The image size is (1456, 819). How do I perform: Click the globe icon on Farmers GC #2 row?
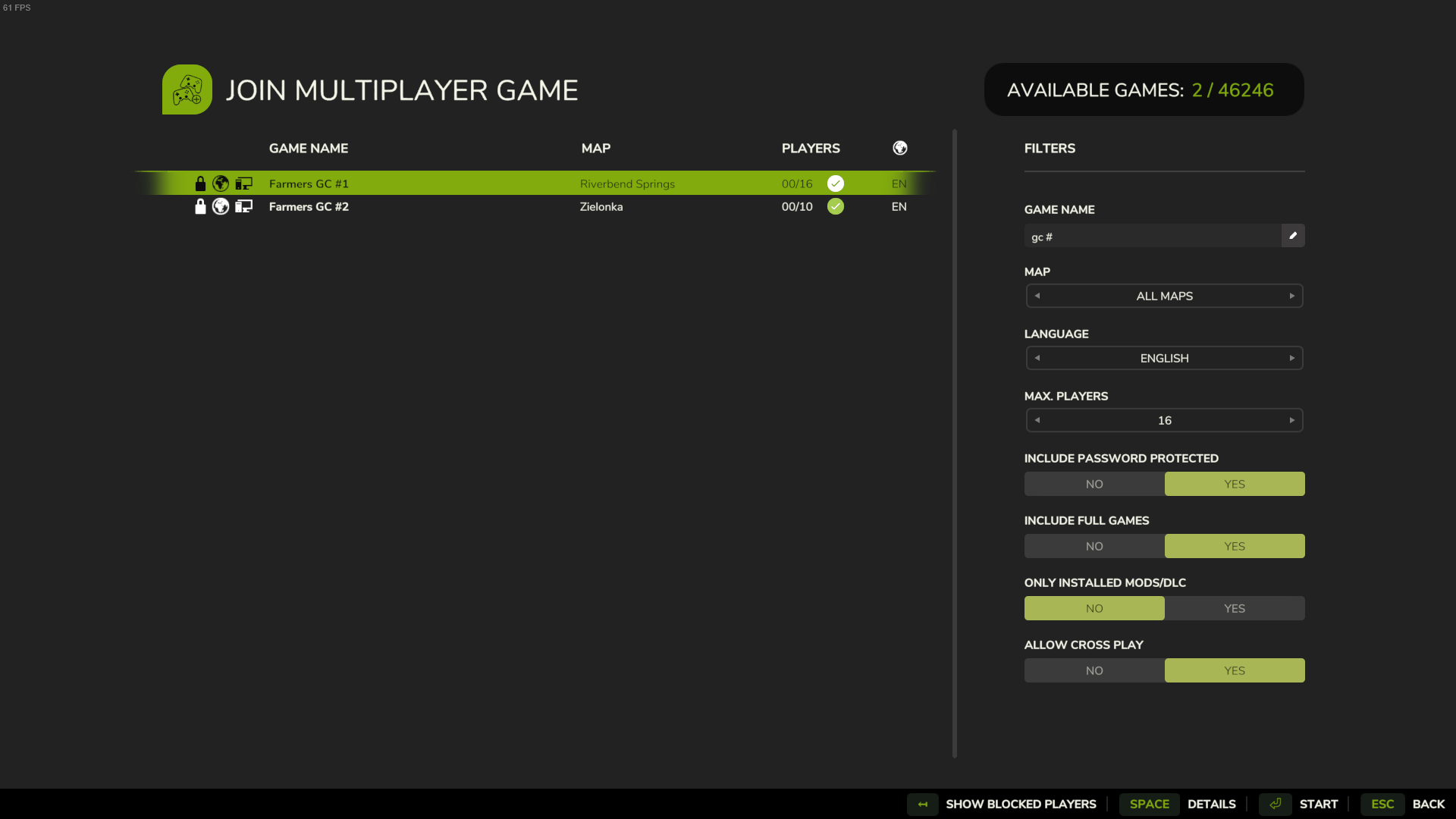(x=221, y=206)
